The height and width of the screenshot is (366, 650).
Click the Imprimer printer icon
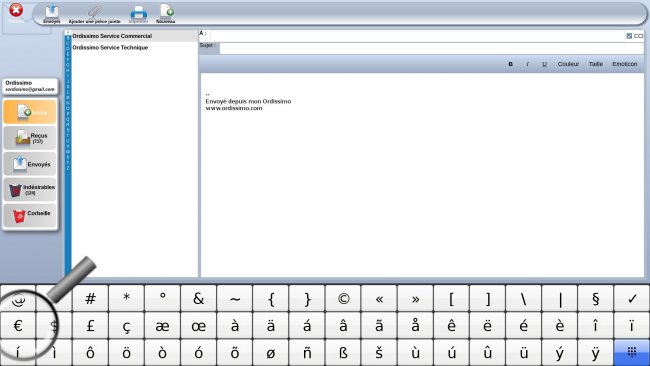click(138, 13)
